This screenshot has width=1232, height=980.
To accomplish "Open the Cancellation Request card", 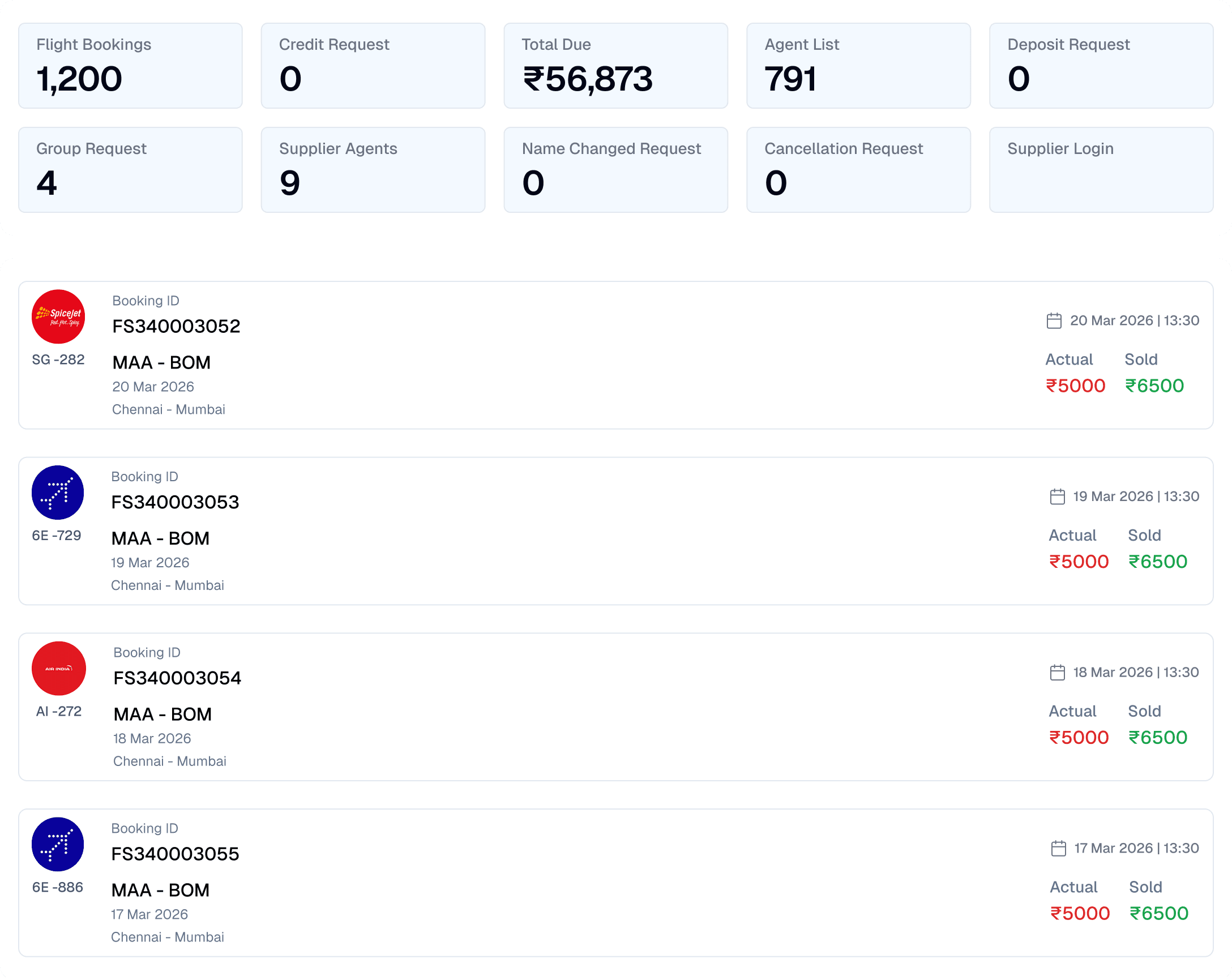I will tap(859, 170).
